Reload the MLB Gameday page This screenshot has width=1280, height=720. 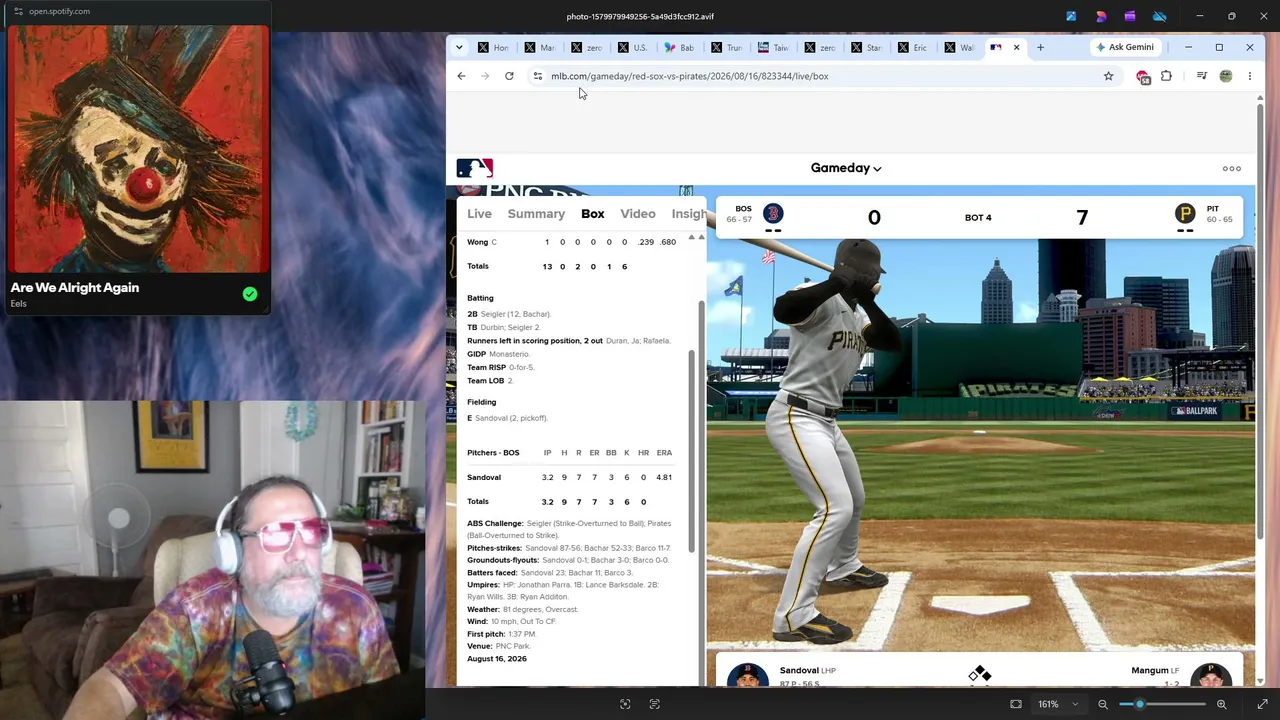point(509,76)
